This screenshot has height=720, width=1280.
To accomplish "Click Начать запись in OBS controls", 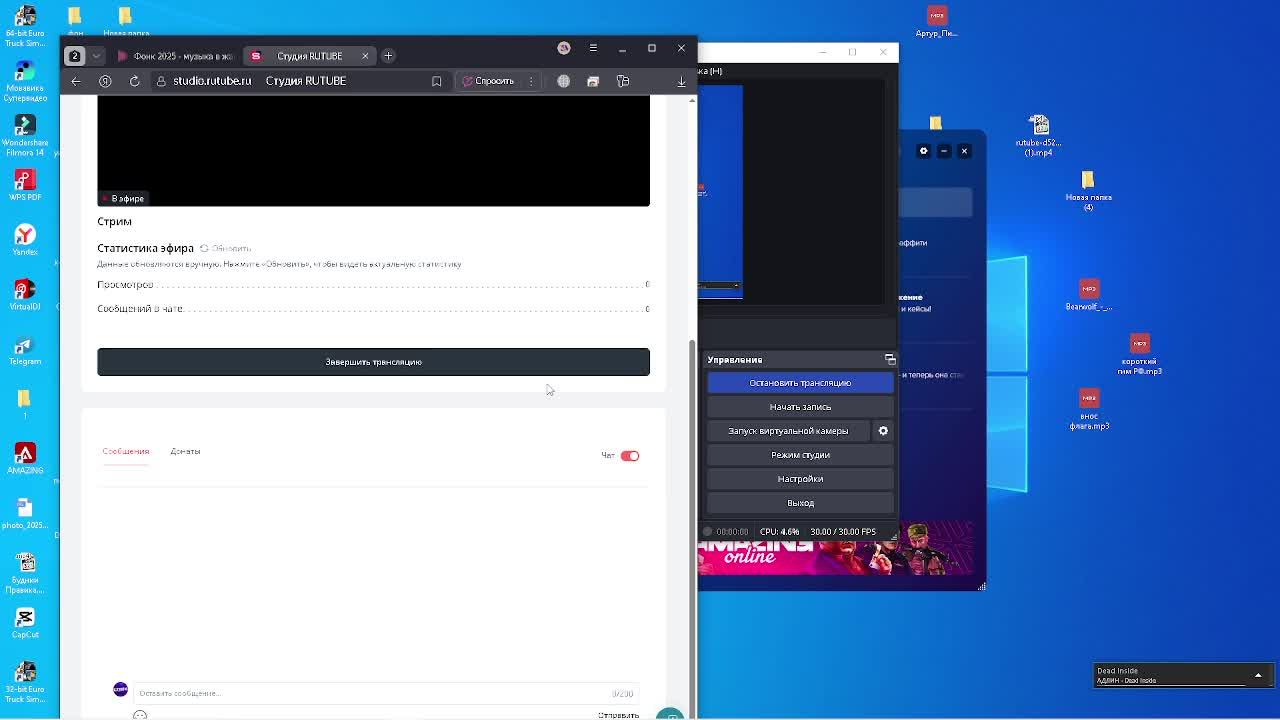I will pos(800,407).
